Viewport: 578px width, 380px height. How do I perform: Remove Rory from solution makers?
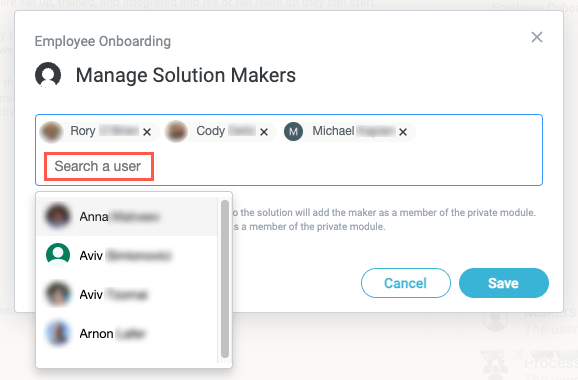click(x=147, y=132)
